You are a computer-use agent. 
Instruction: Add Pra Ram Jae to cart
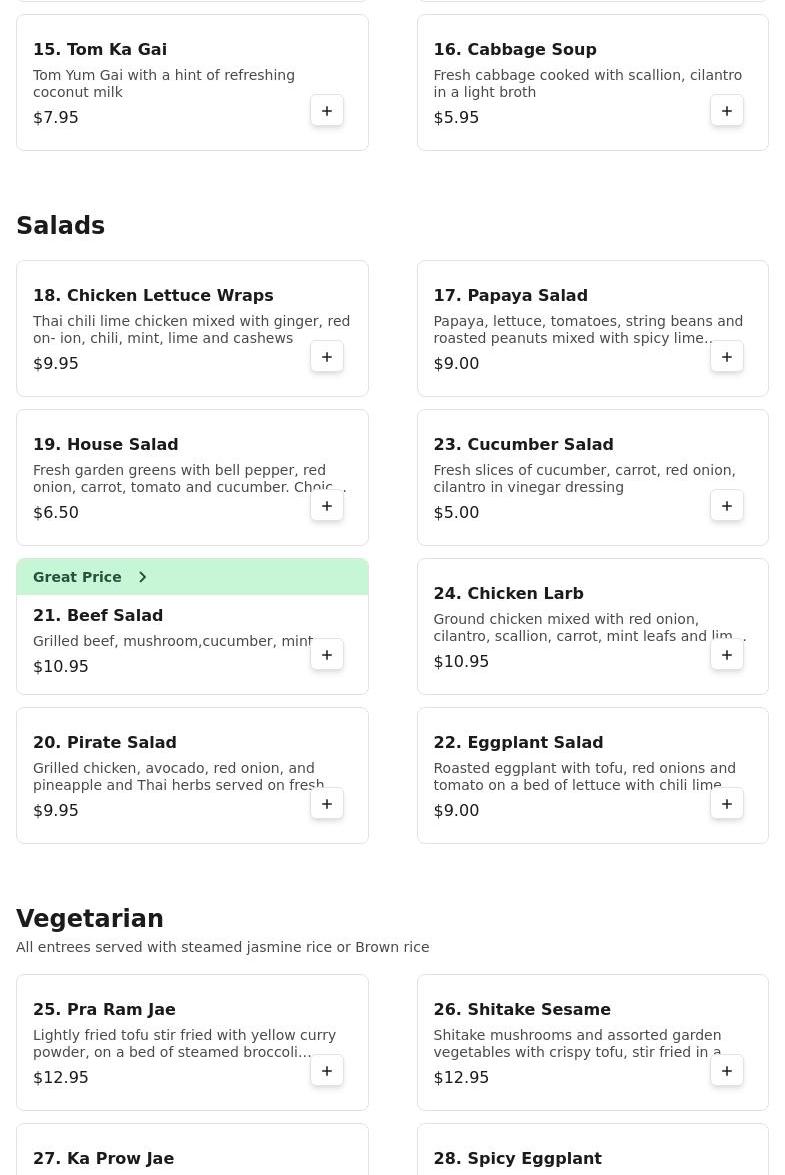pos(327,1071)
